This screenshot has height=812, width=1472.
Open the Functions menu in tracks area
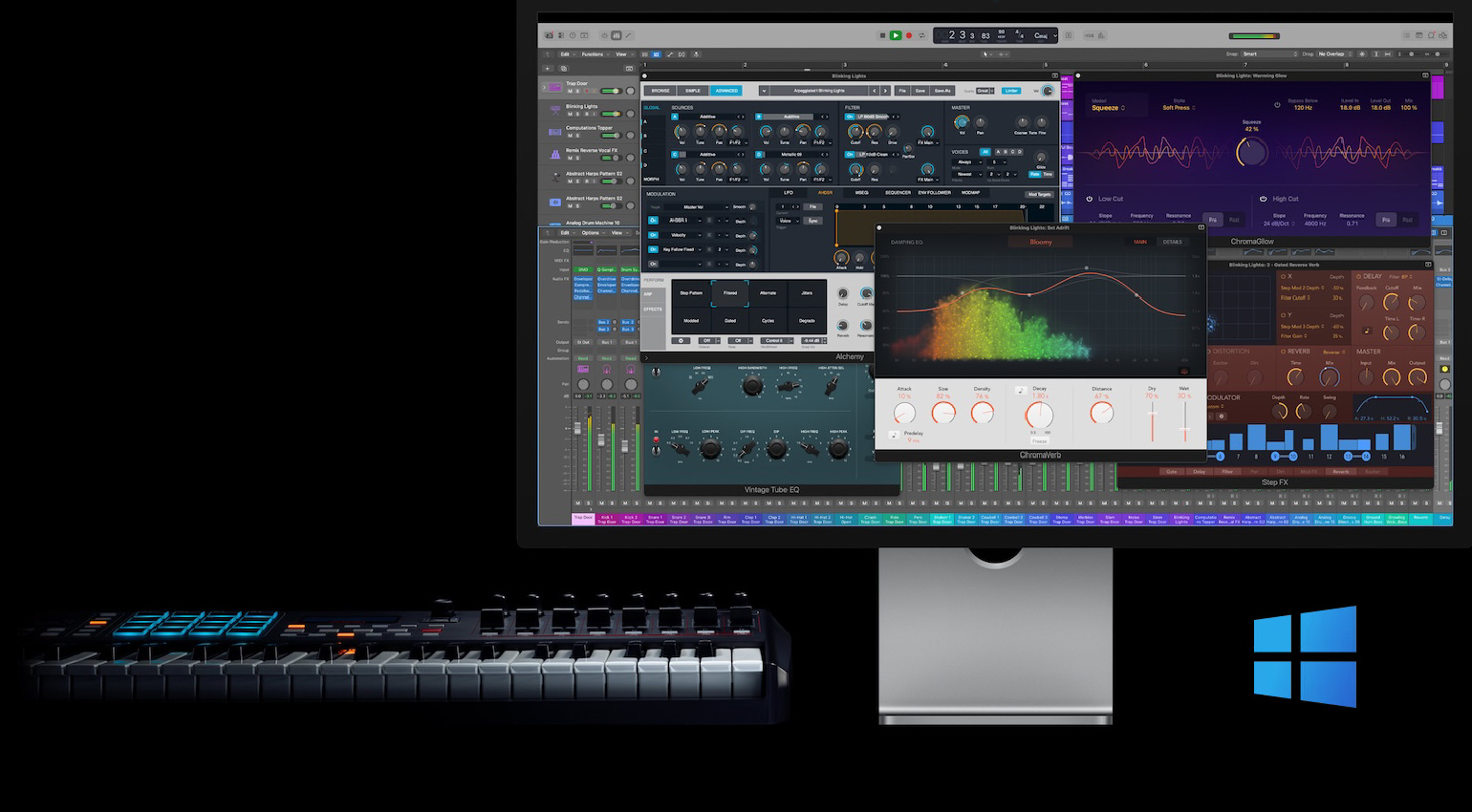(x=594, y=54)
